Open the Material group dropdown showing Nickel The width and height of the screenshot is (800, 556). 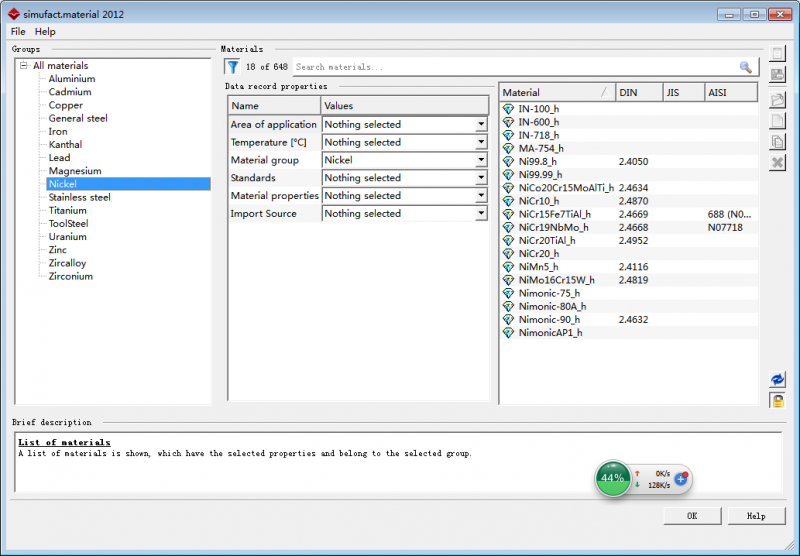[481, 160]
